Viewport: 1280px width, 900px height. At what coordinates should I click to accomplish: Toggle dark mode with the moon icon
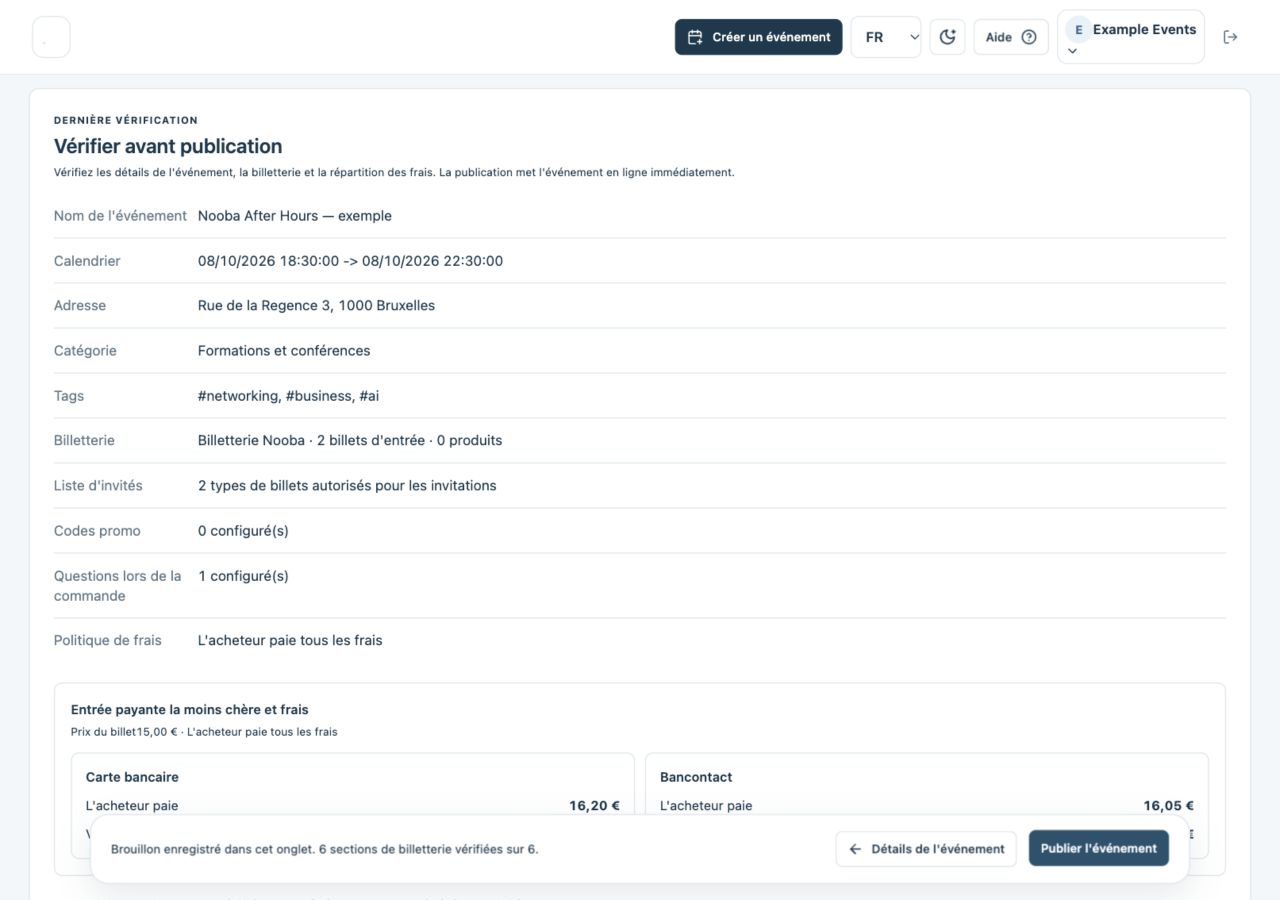tap(947, 37)
